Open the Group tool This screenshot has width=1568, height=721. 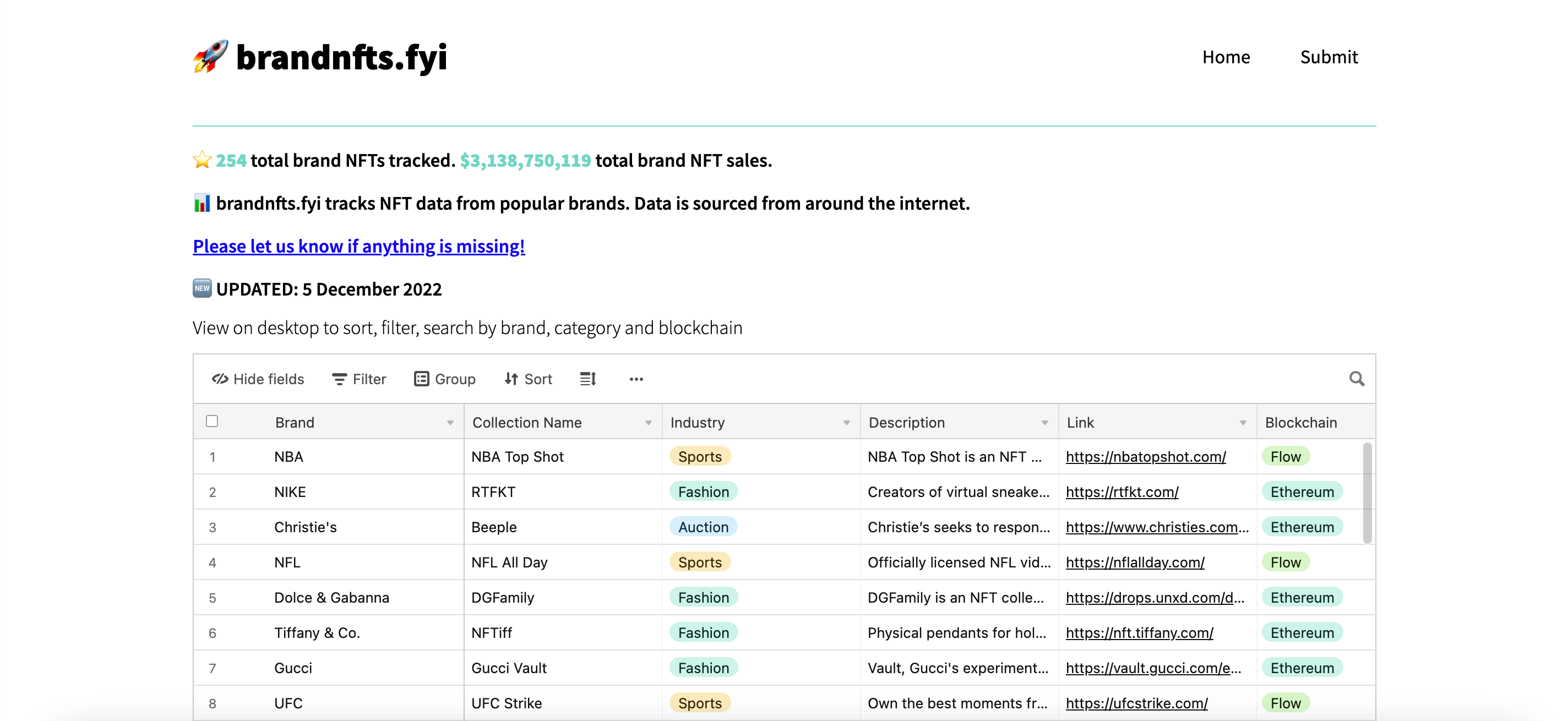444,379
